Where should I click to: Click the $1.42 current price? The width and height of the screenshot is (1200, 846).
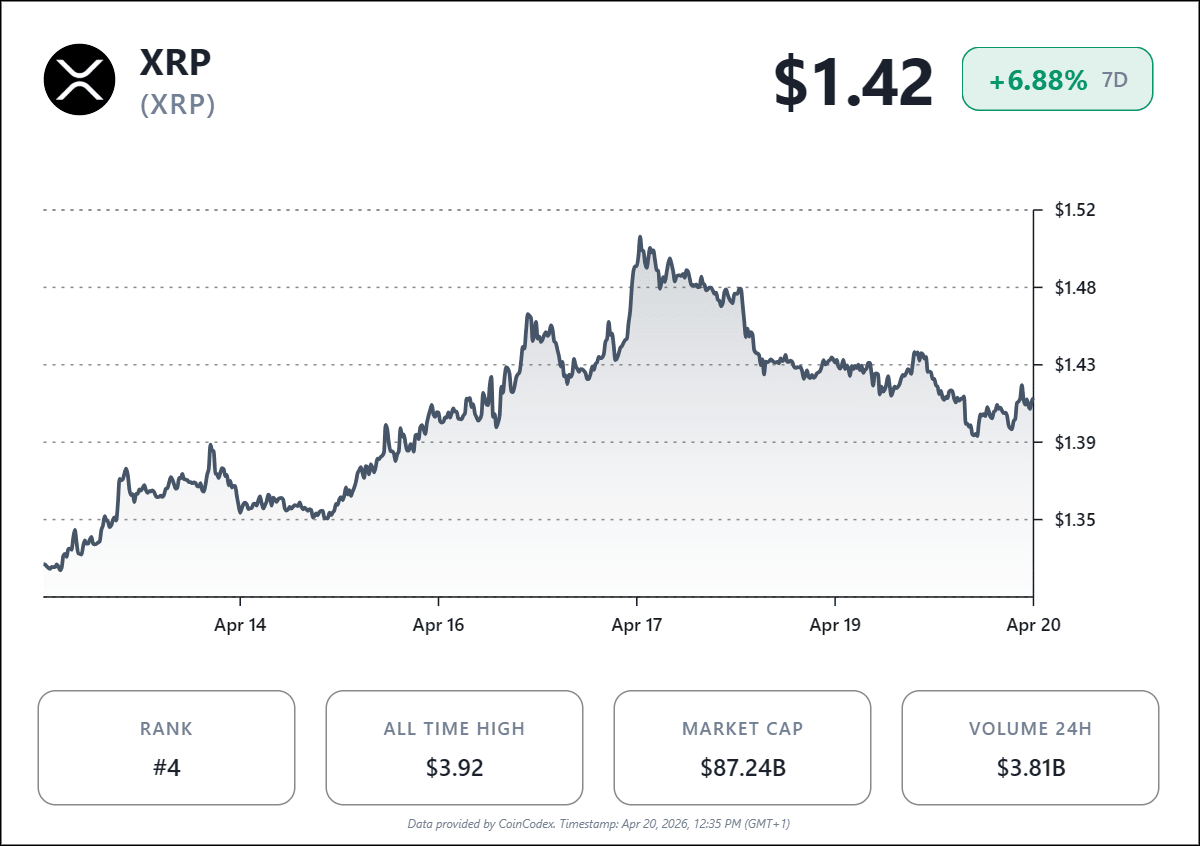[x=853, y=82]
